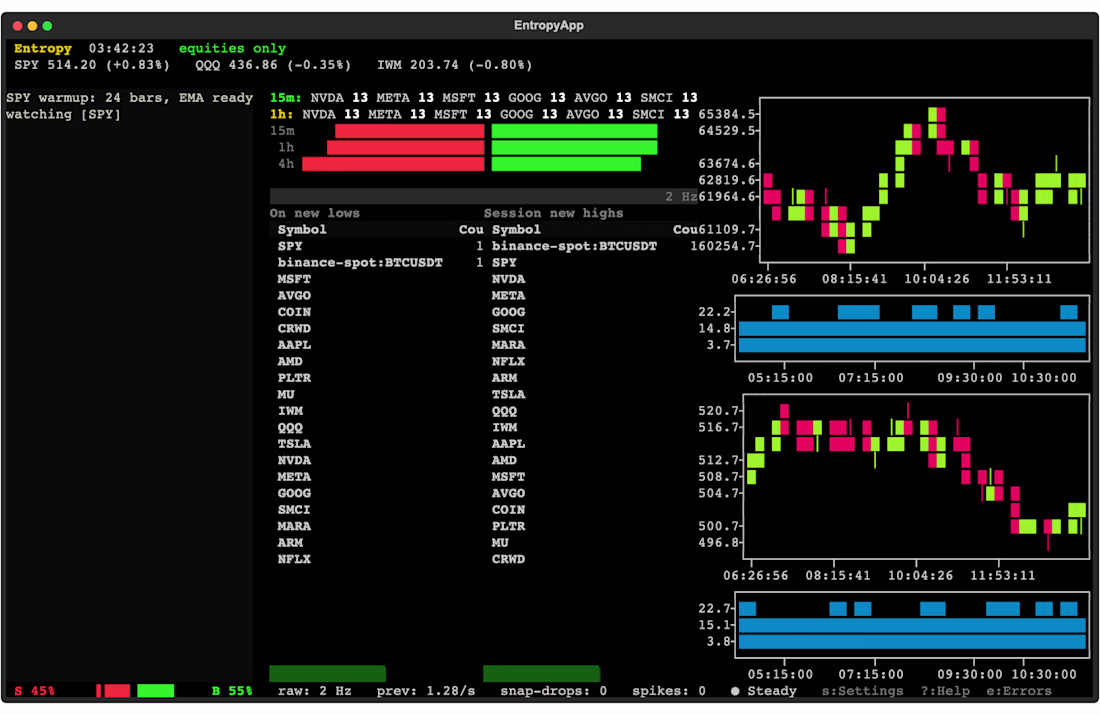The height and width of the screenshot is (715, 1100).
Task: Click the 496.8 price axis label
Action: [718, 542]
